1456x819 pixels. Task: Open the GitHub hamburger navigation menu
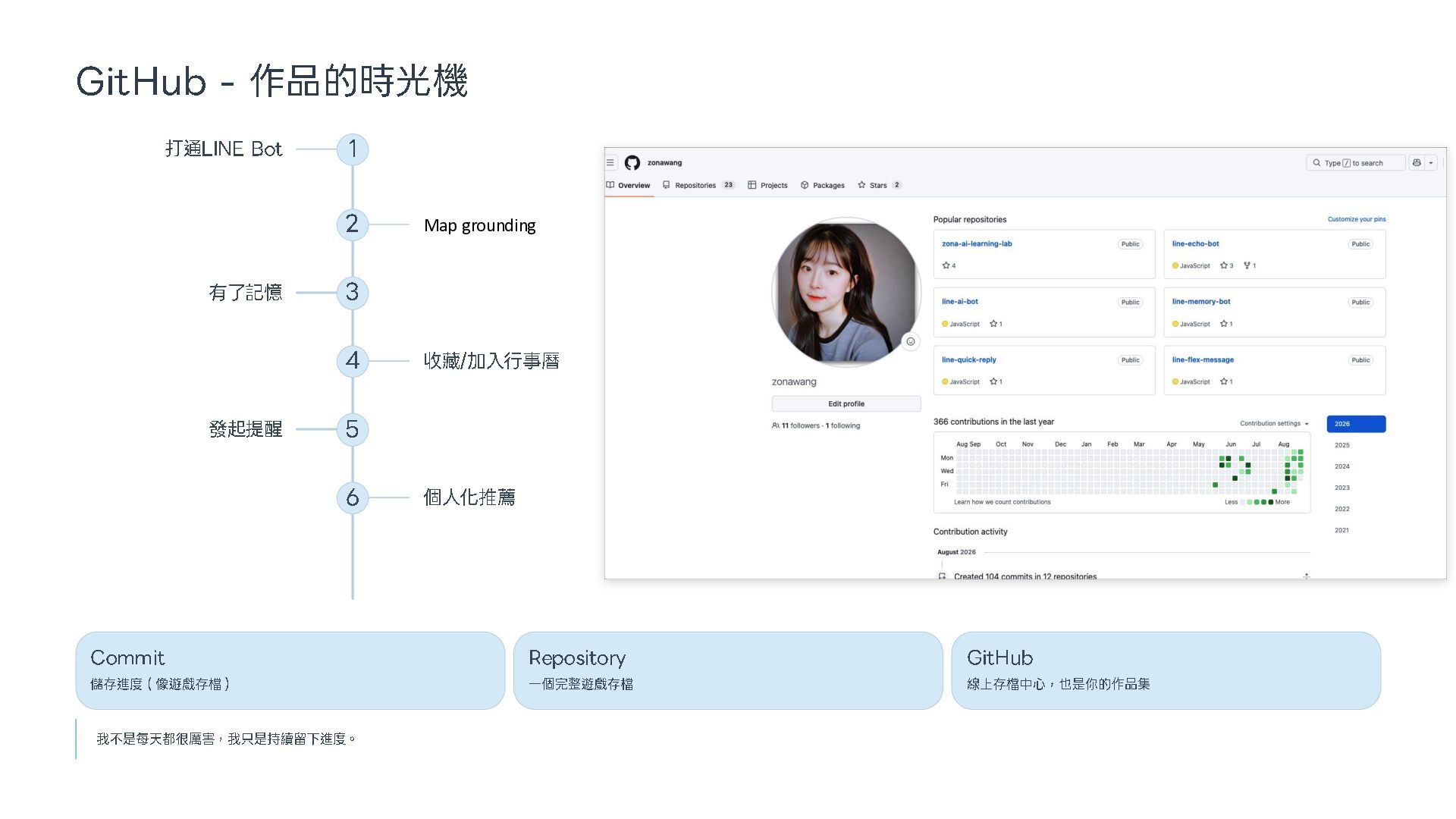click(610, 162)
